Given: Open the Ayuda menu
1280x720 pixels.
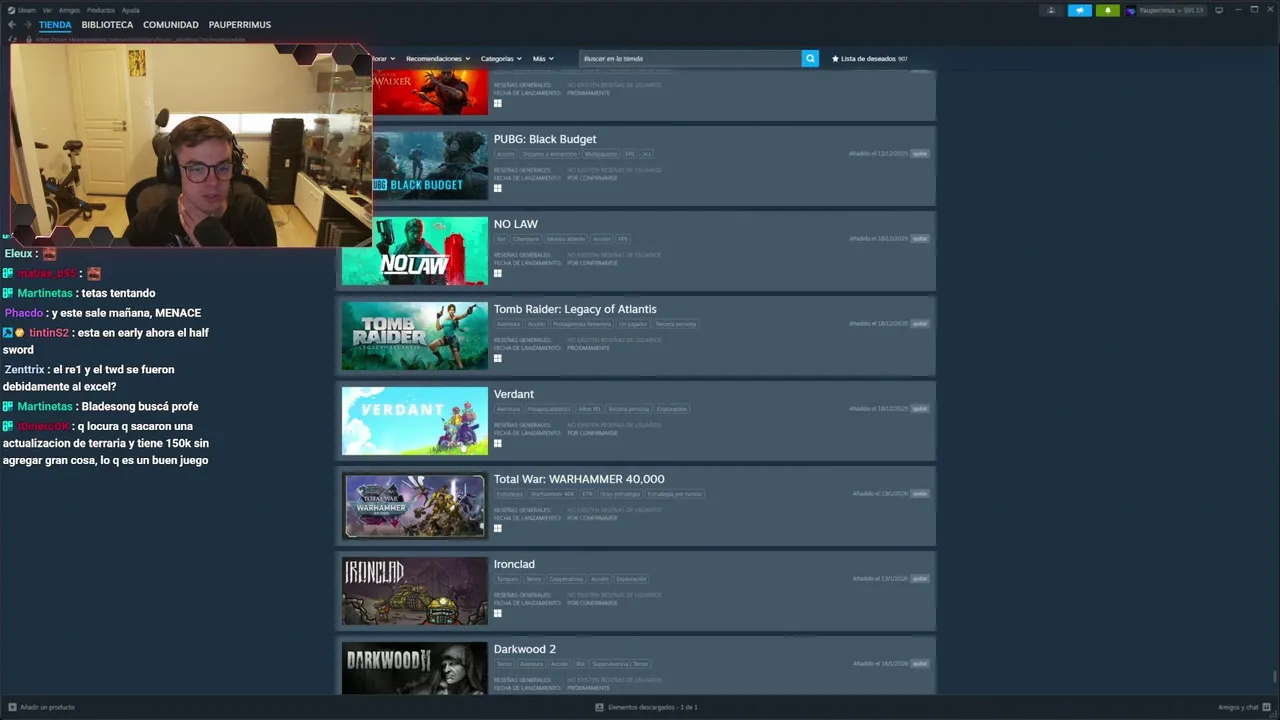Looking at the screenshot, I should click(x=131, y=10).
